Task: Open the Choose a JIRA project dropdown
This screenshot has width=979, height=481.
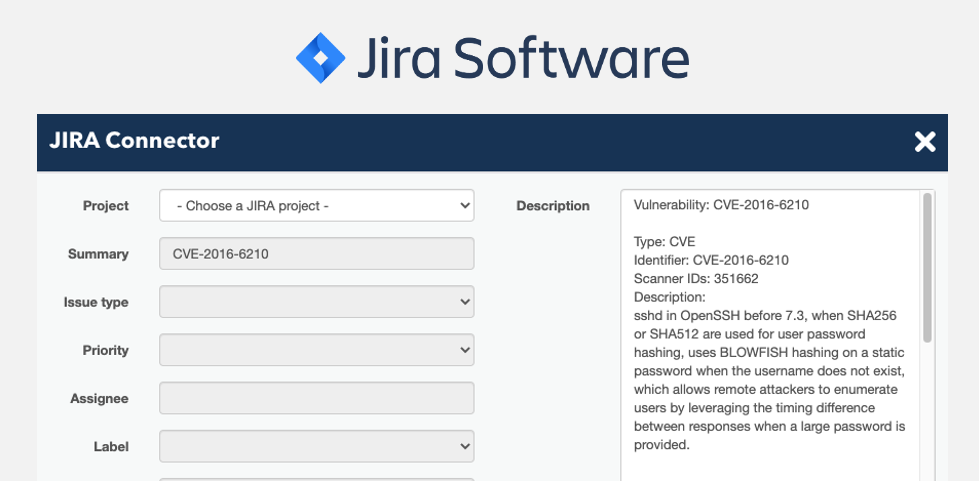Action: (x=317, y=206)
